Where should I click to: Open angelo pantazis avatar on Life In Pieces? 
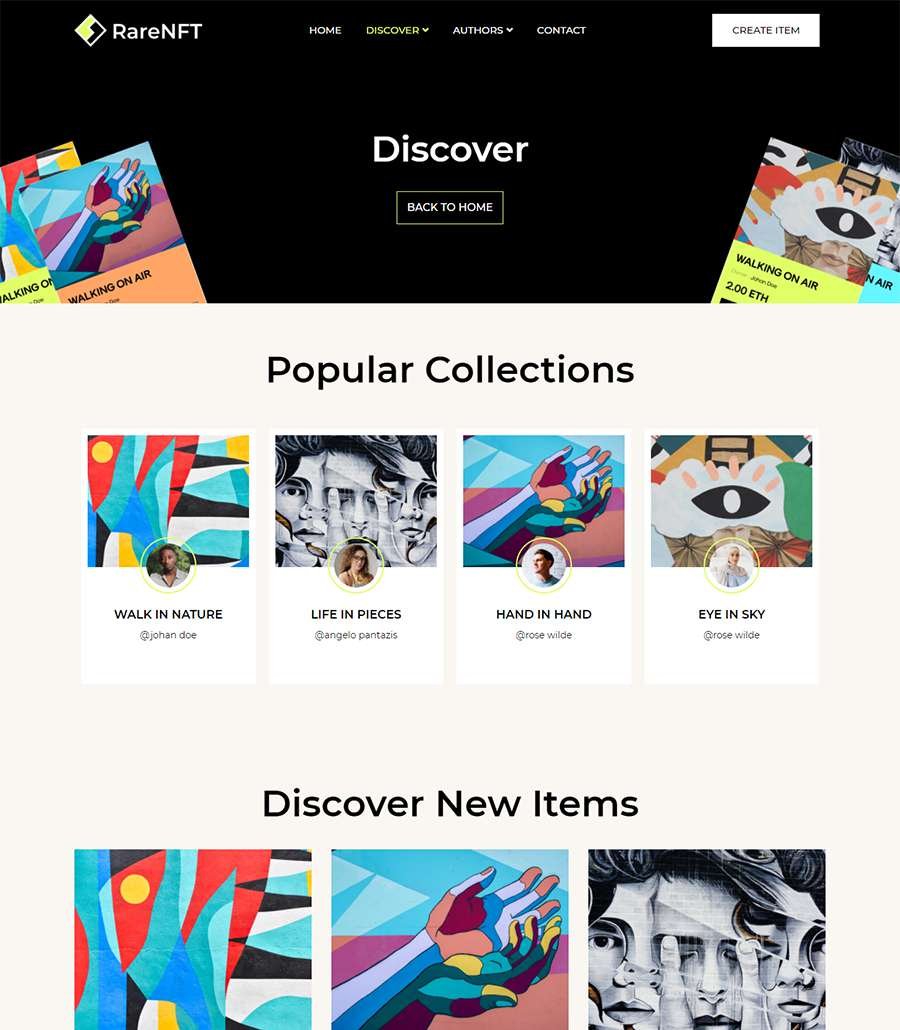(x=356, y=565)
